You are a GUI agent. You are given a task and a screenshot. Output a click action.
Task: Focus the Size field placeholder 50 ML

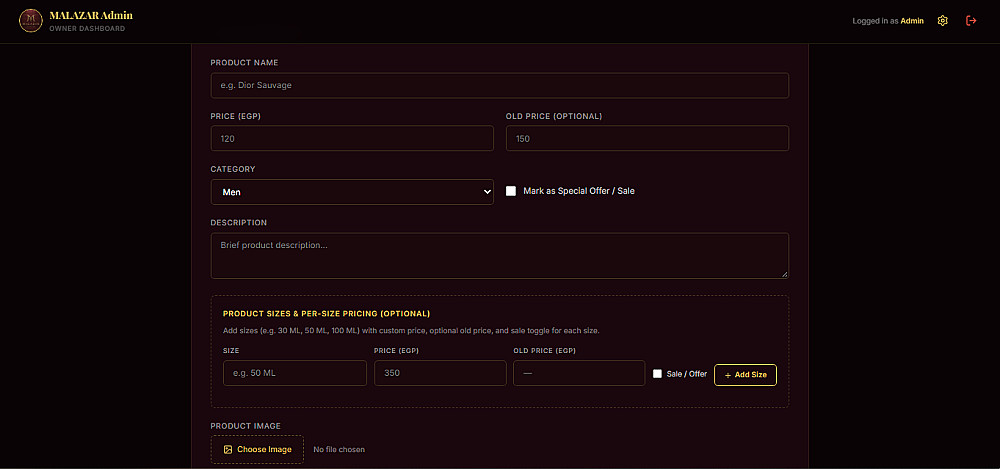tap(295, 373)
